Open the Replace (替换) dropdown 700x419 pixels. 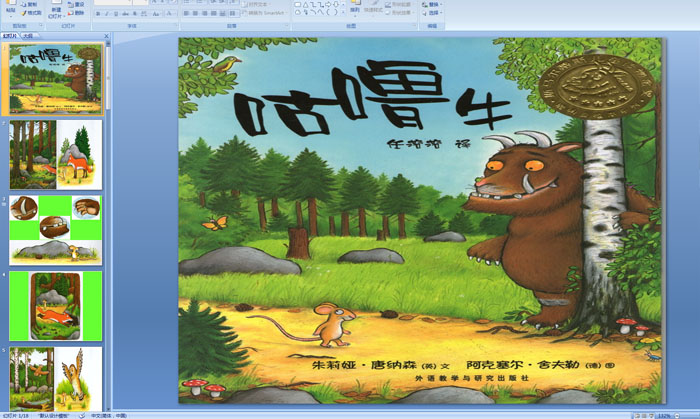432,4
